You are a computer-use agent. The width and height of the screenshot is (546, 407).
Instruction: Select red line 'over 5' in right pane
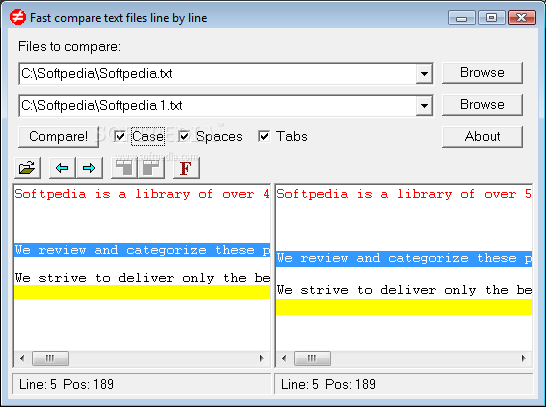[404, 194]
